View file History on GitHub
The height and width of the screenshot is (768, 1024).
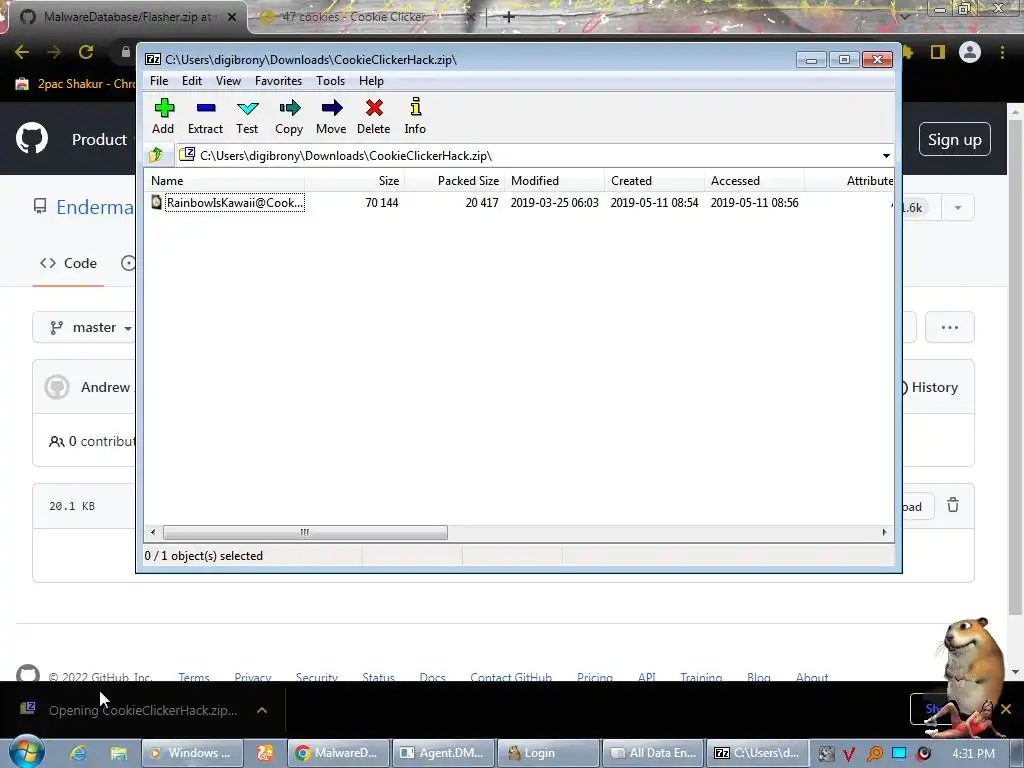(933, 387)
